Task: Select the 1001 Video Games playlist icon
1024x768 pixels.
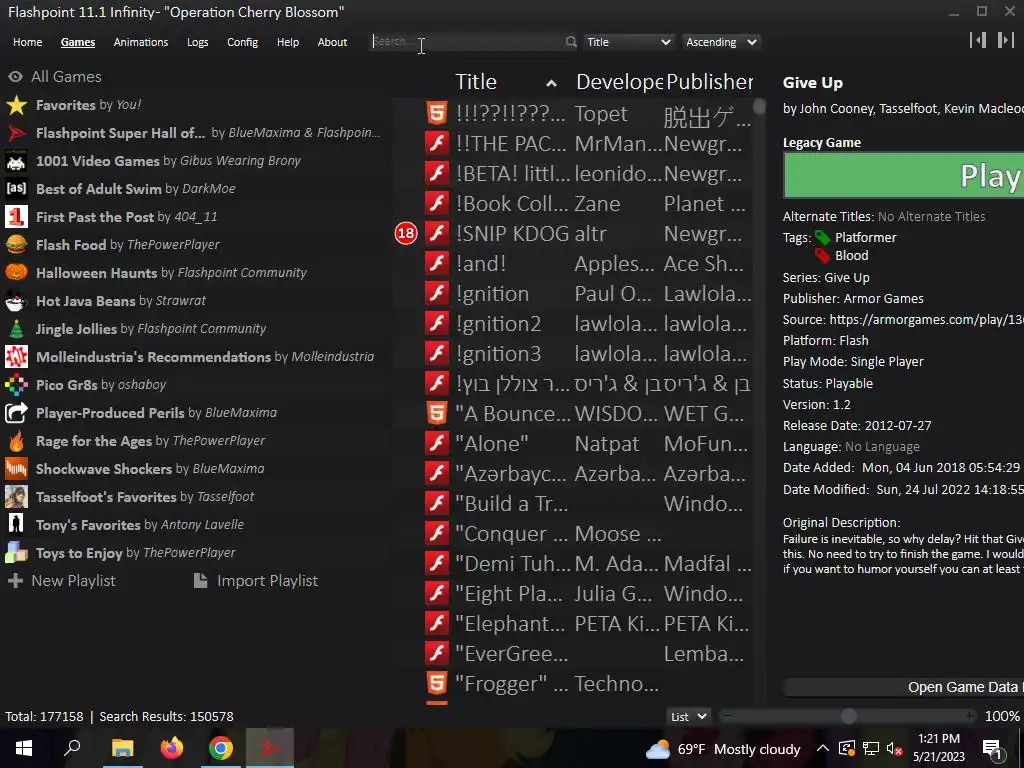Action: (x=16, y=161)
